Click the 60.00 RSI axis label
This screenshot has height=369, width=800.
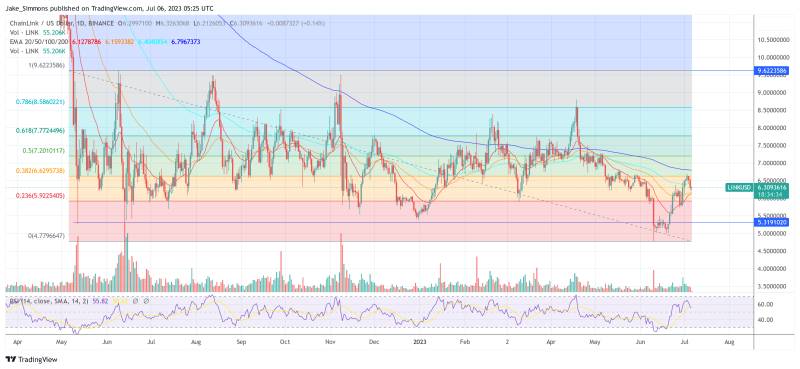tap(764, 304)
